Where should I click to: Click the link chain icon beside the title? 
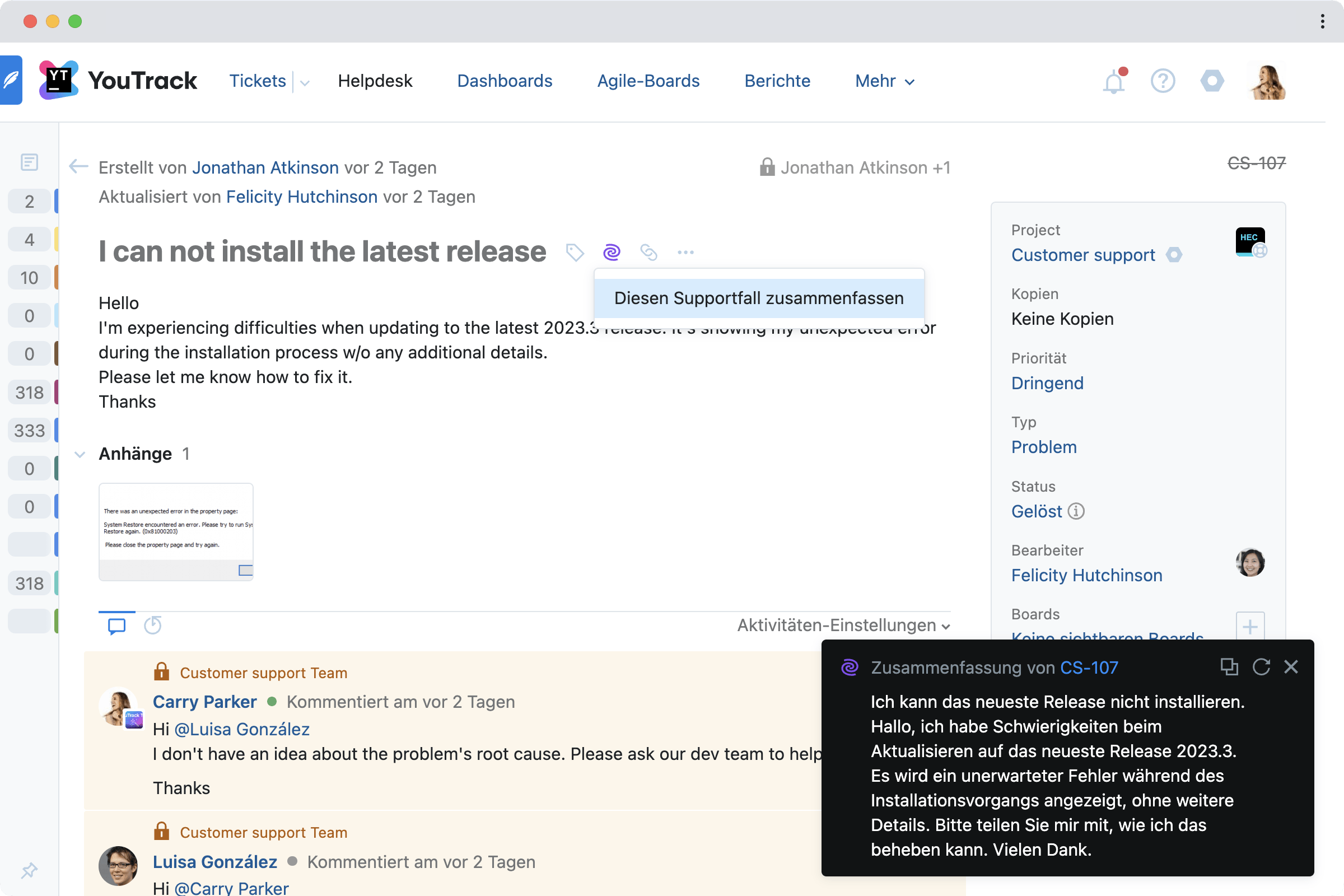(x=648, y=252)
